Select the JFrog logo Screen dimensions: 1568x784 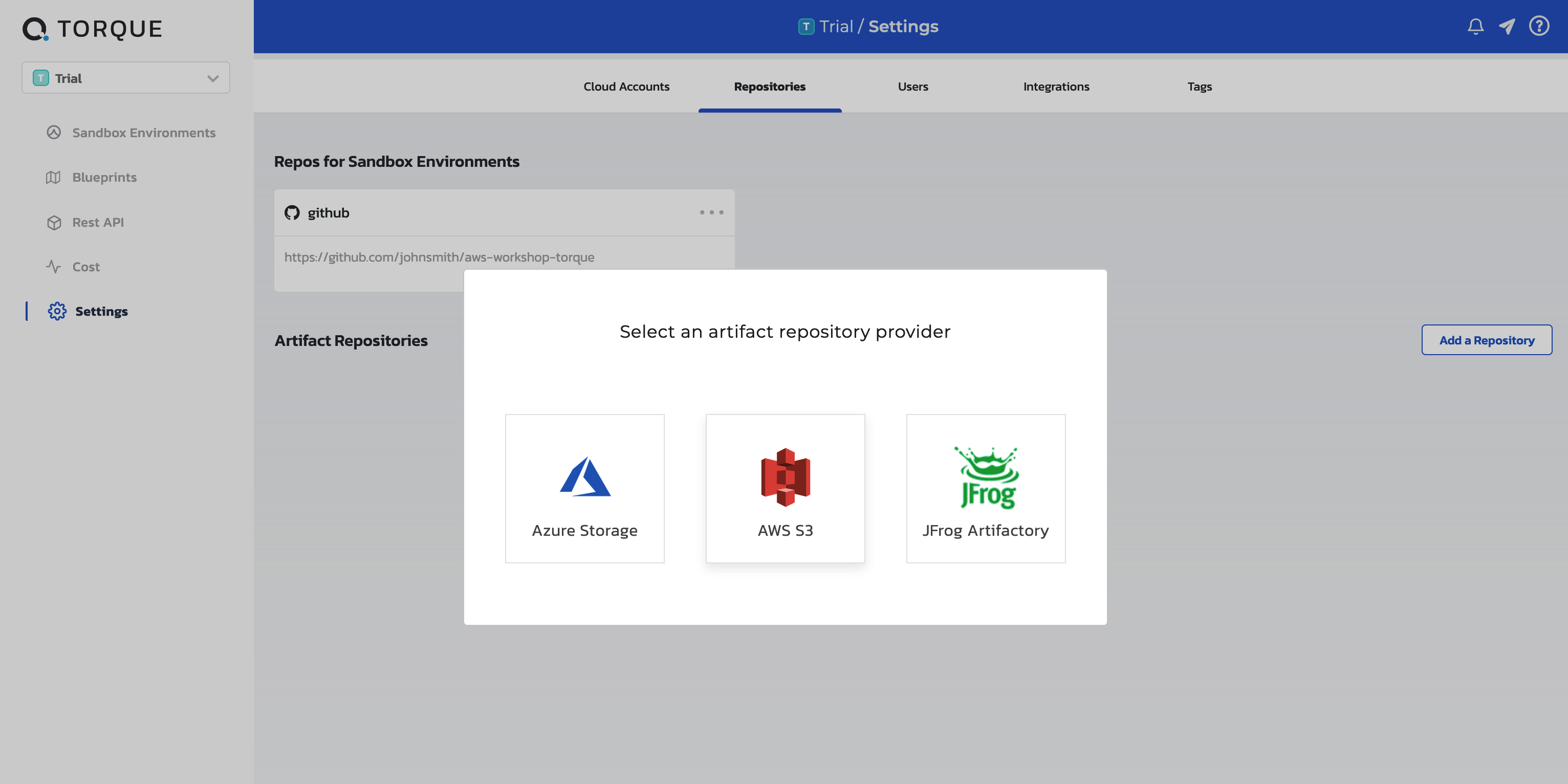pyautogui.click(x=986, y=477)
